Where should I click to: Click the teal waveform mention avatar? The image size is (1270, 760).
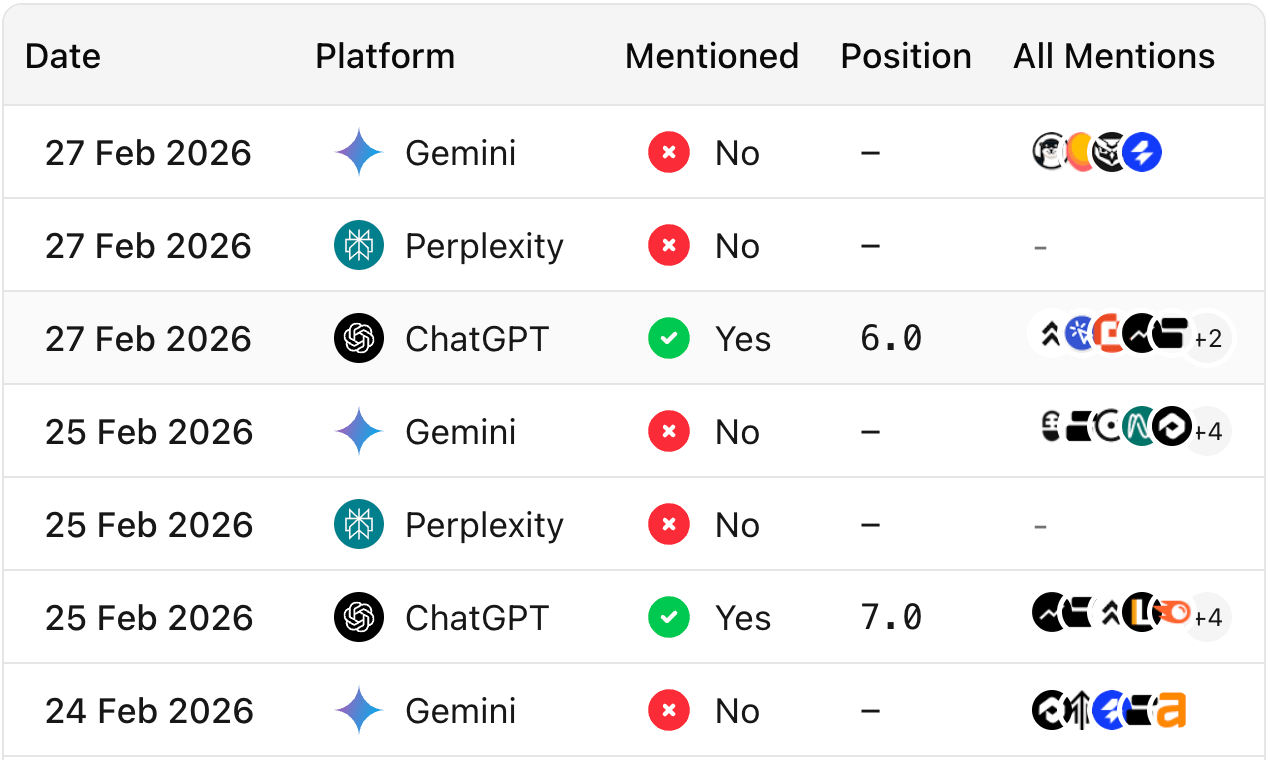coord(1138,424)
